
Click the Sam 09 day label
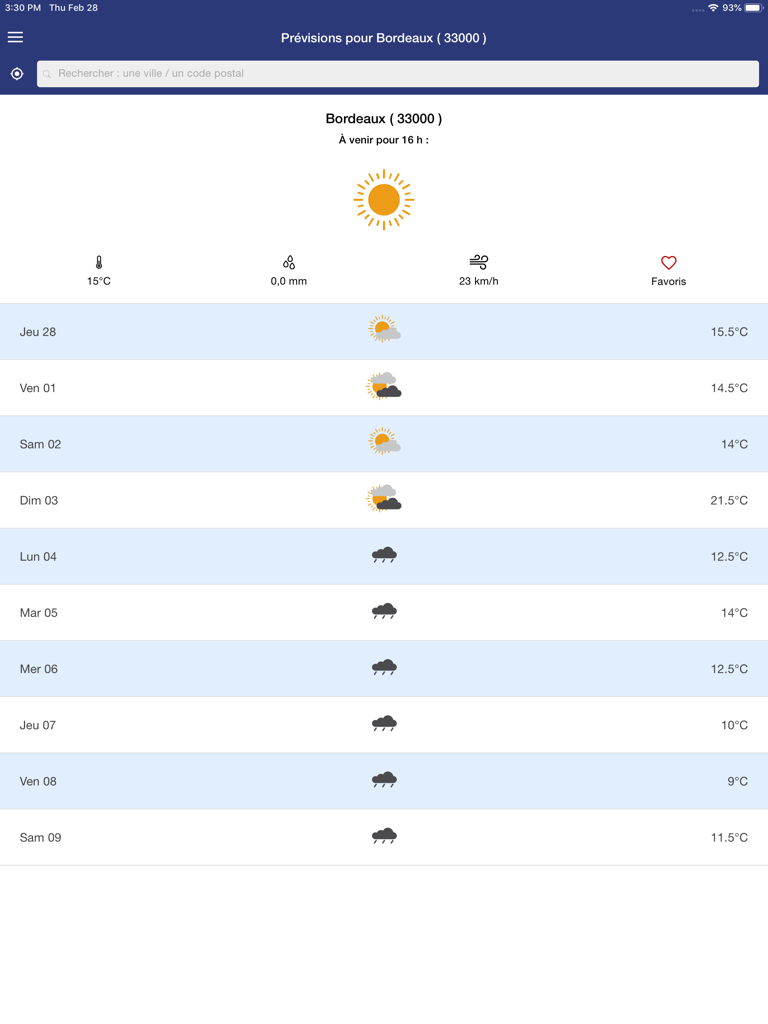(x=40, y=837)
